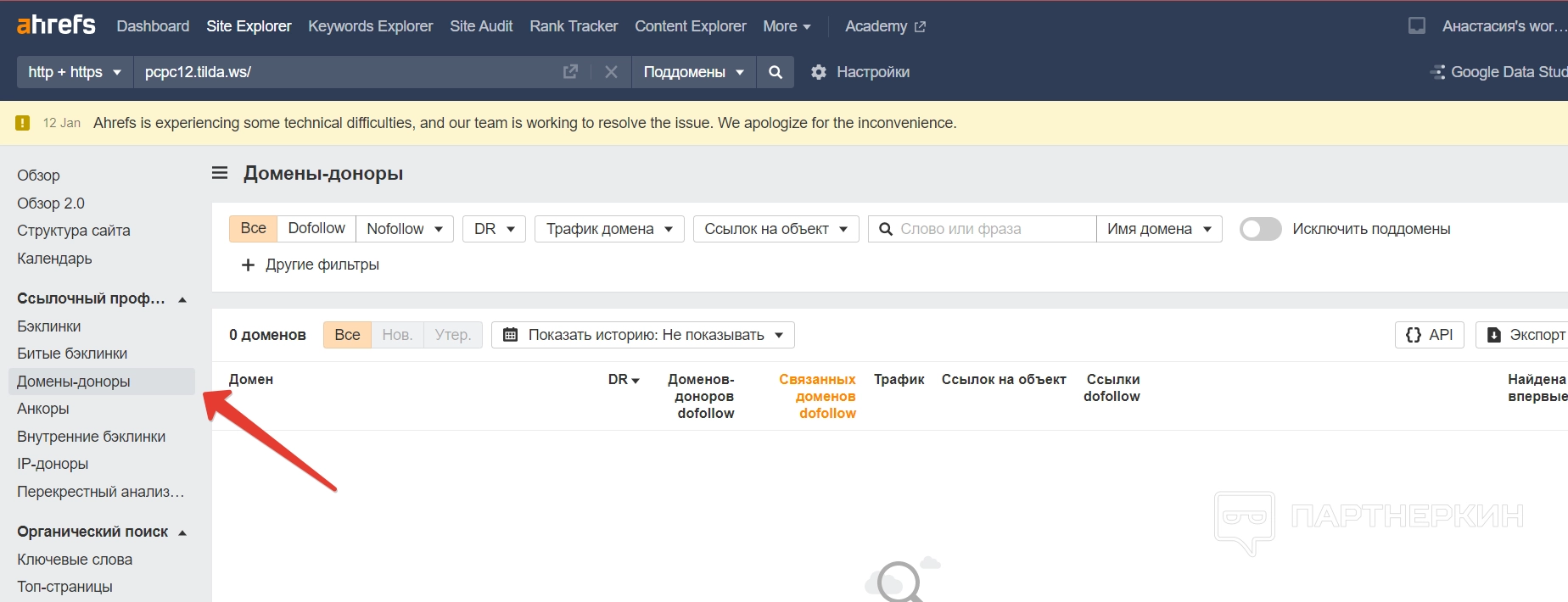Viewport: 1568px width, 602px height.
Task: Select the Все link type filter
Action: (253, 228)
